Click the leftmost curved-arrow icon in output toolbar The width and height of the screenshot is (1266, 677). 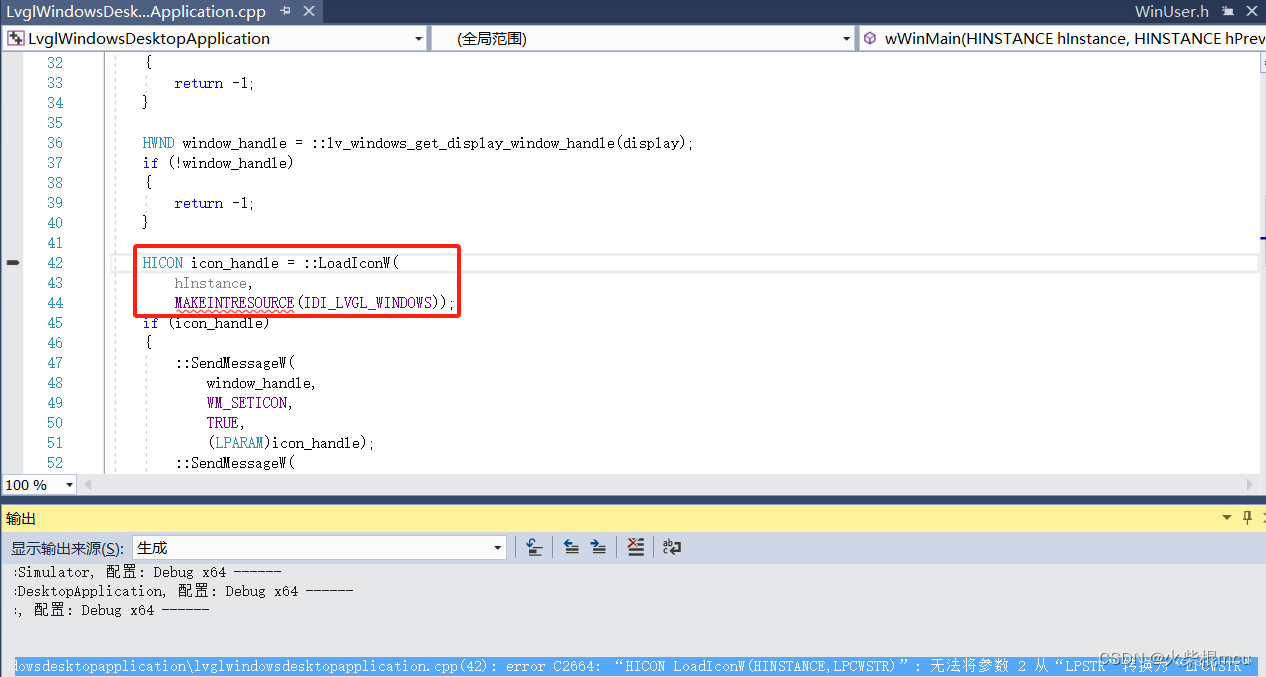(533, 546)
